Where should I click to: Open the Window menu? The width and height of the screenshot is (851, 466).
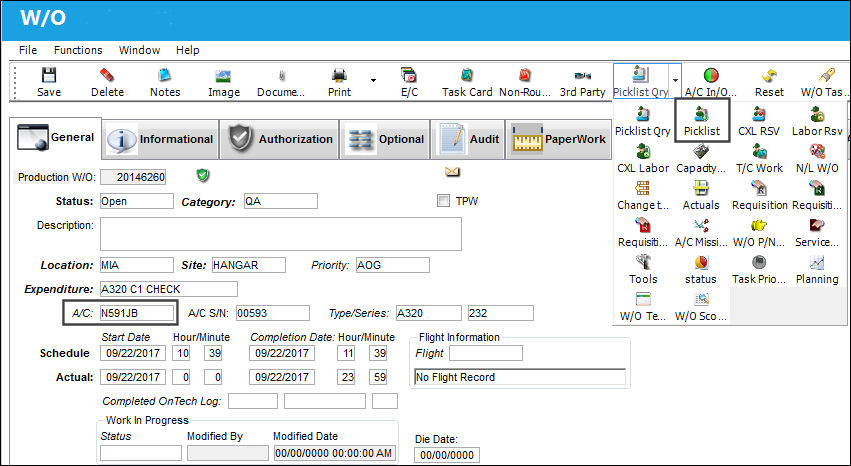[139, 50]
